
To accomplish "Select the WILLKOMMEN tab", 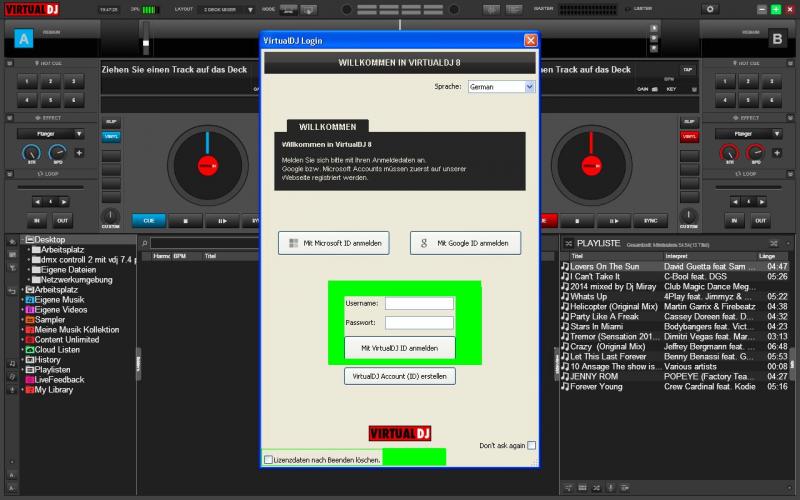I will 328,127.
